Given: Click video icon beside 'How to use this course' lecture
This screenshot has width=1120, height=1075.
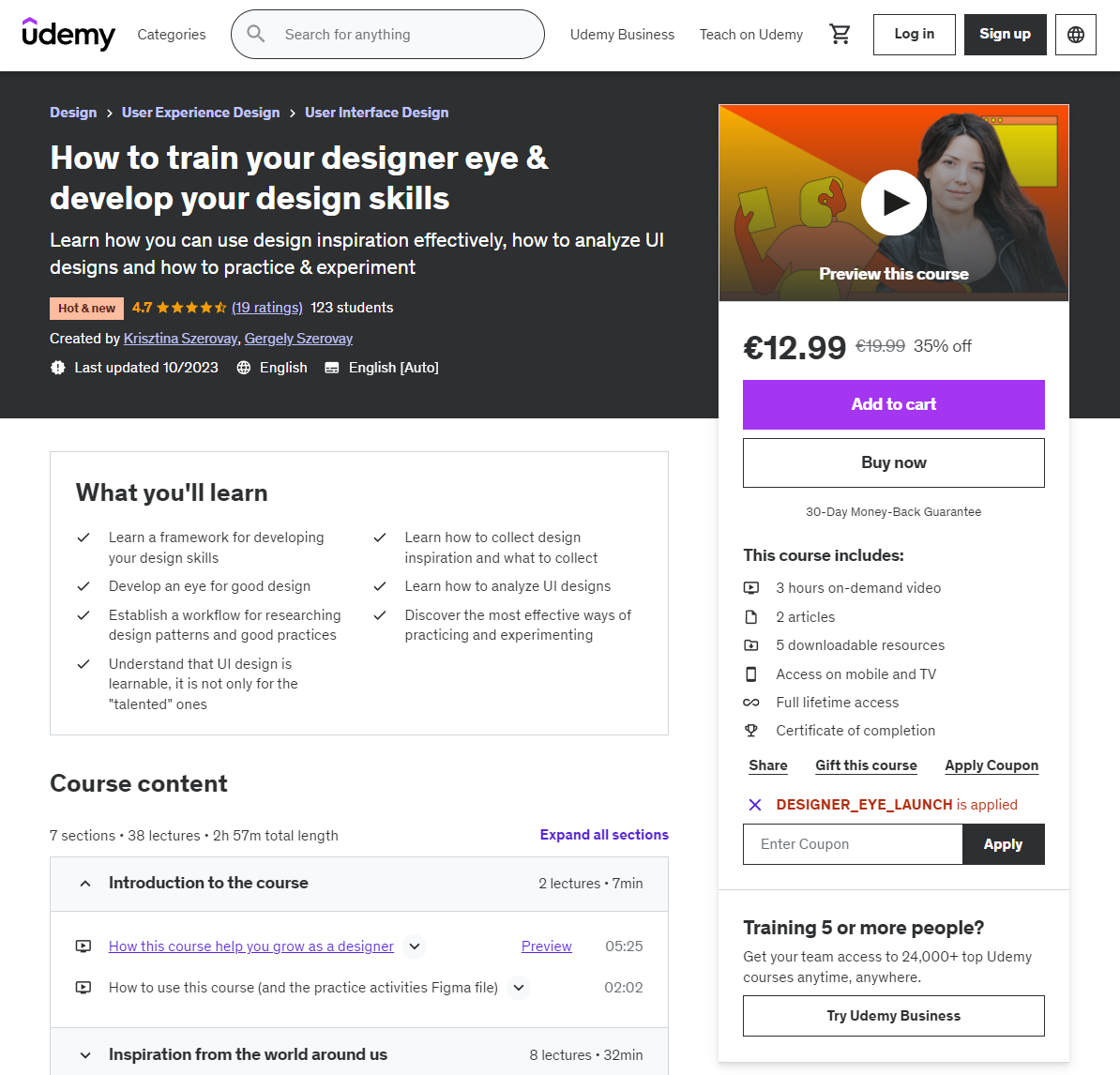Looking at the screenshot, I should [x=83, y=988].
